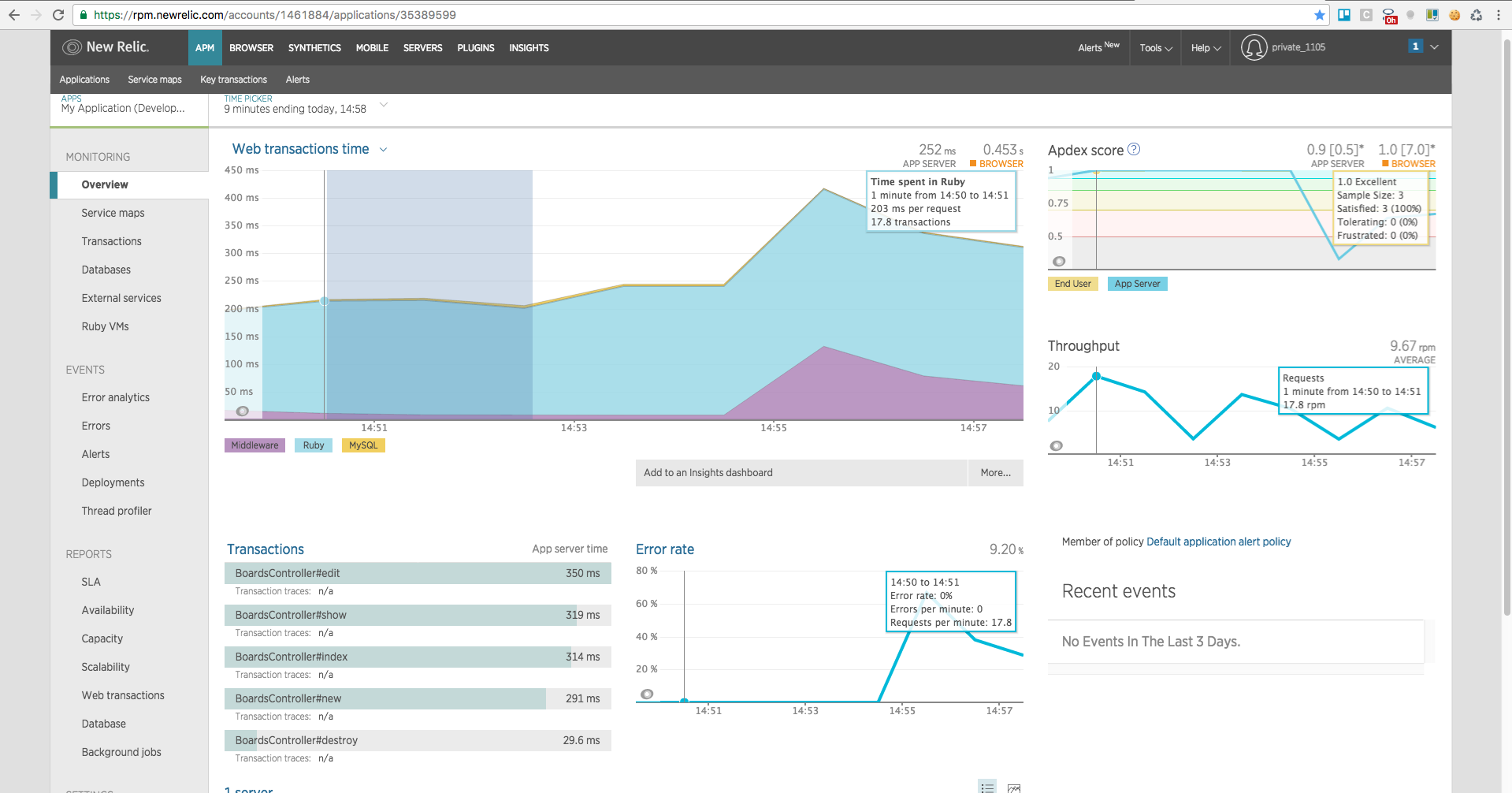Switch to the BROWSER tab

pos(251,48)
